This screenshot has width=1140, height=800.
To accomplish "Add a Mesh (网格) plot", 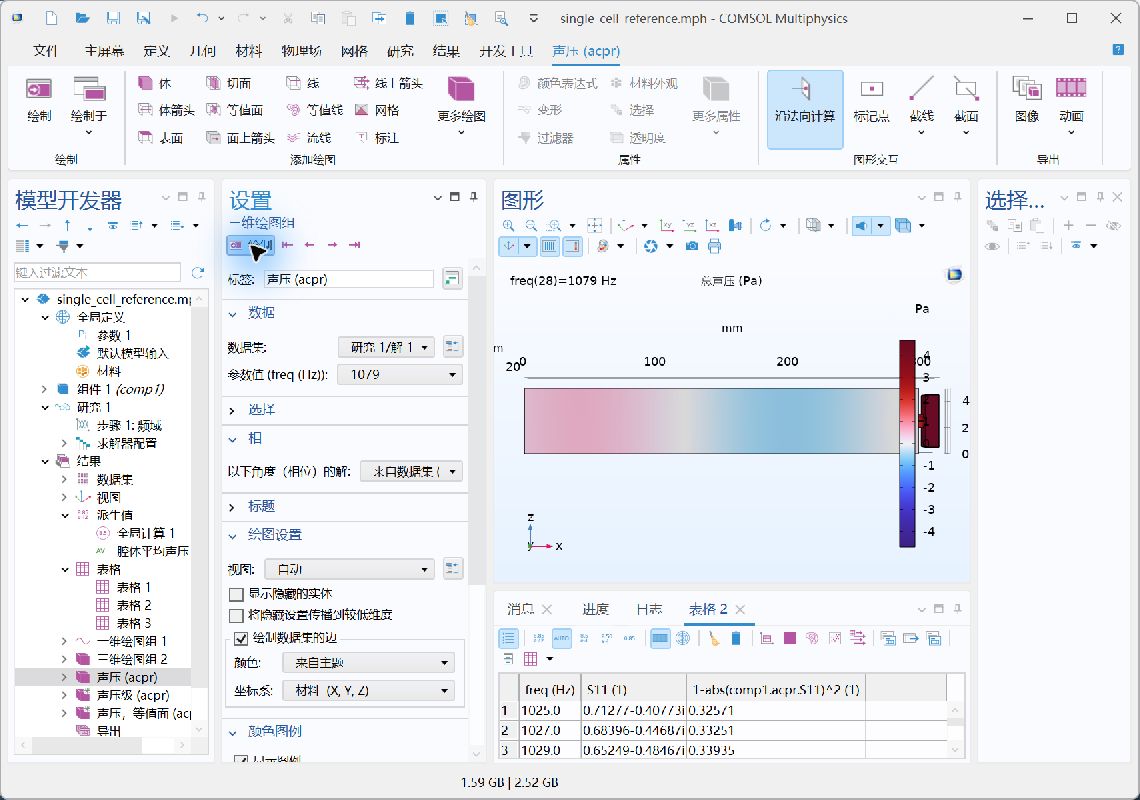I will [x=377, y=110].
